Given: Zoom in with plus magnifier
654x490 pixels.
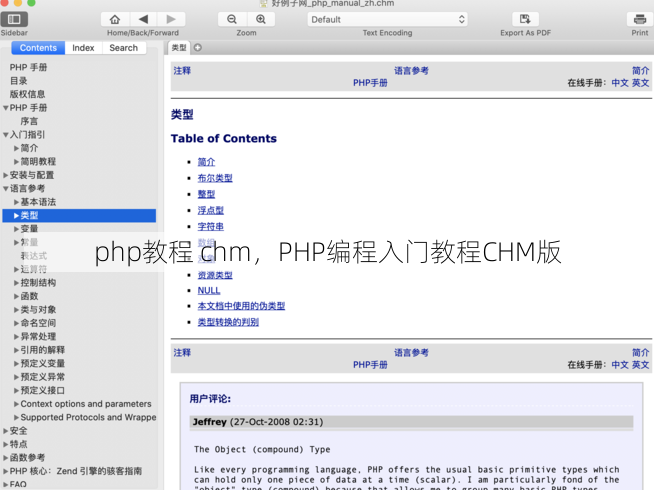Looking at the screenshot, I should pyautogui.click(x=261, y=19).
